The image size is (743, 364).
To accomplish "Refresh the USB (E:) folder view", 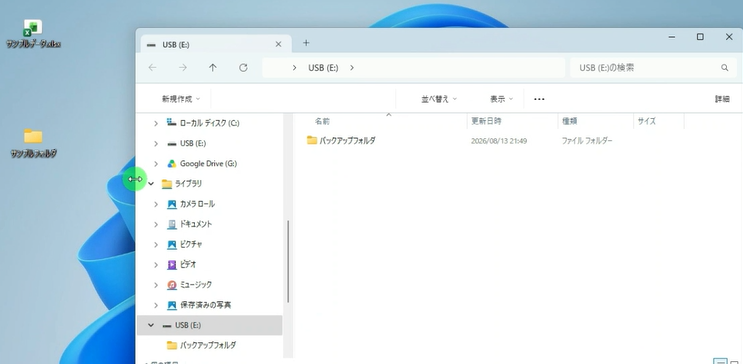I will click(x=243, y=68).
